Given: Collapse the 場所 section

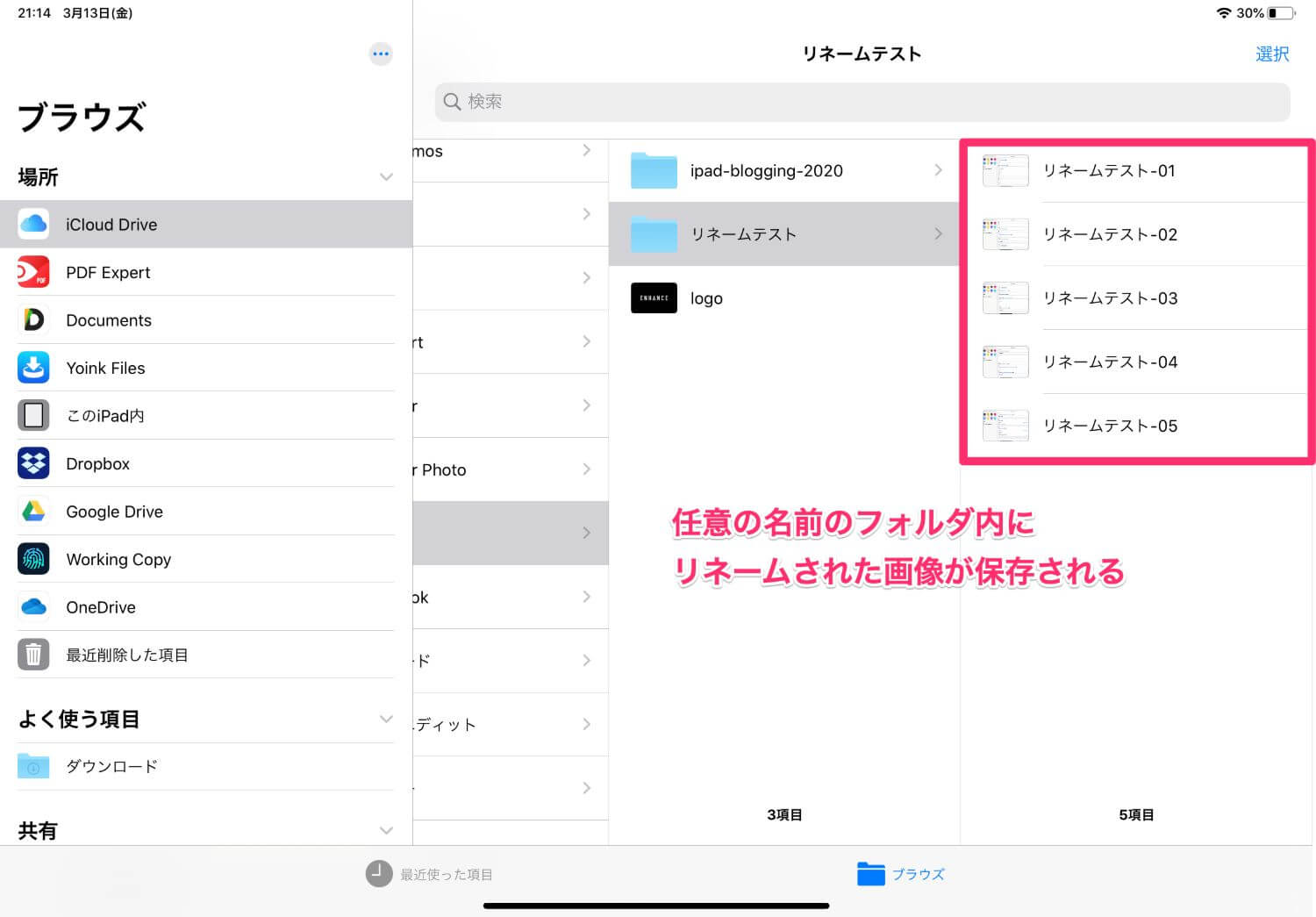Looking at the screenshot, I should pos(386,177).
